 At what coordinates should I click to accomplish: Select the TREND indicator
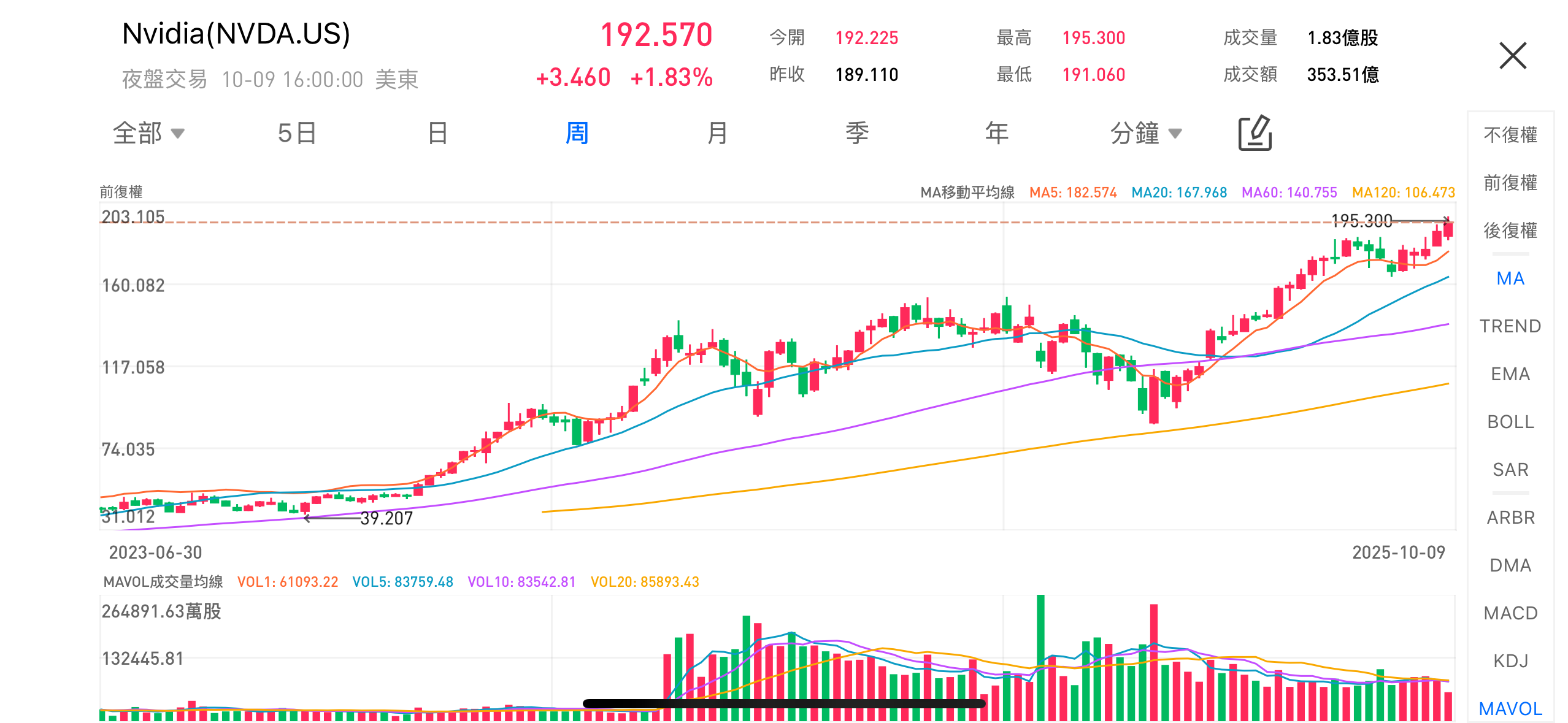1510,326
